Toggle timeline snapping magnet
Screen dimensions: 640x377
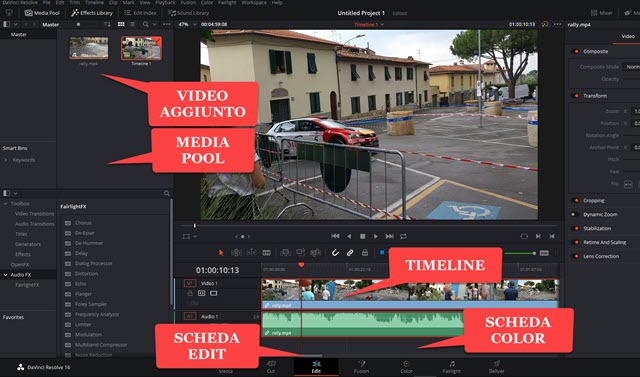pos(335,253)
